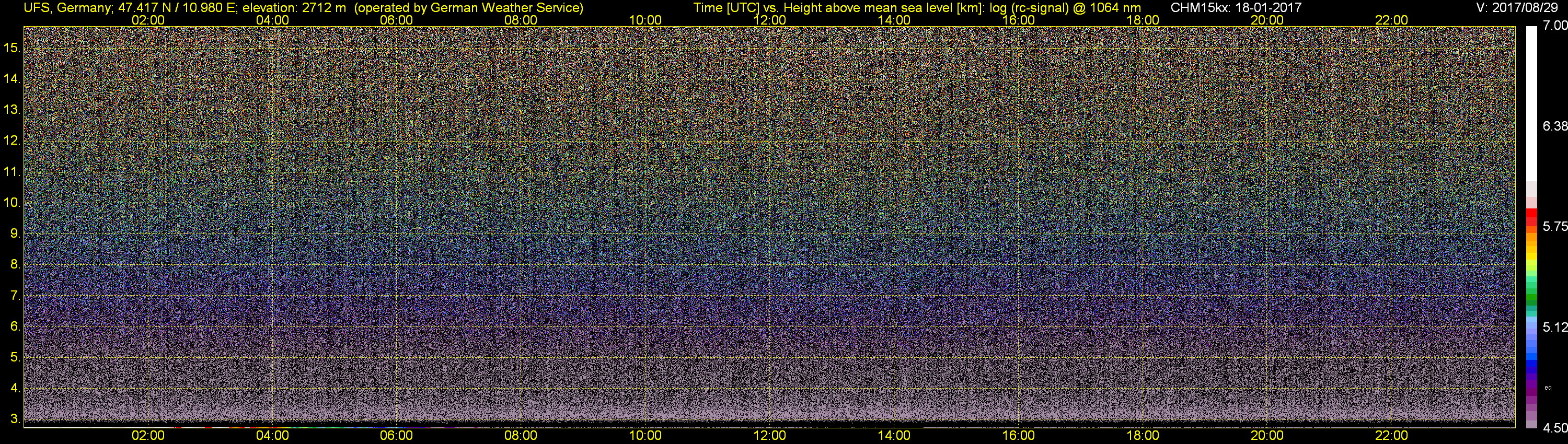Click "(operated by German Weather Service)" text
Screen dimensions: 1568x444
(469, 8)
